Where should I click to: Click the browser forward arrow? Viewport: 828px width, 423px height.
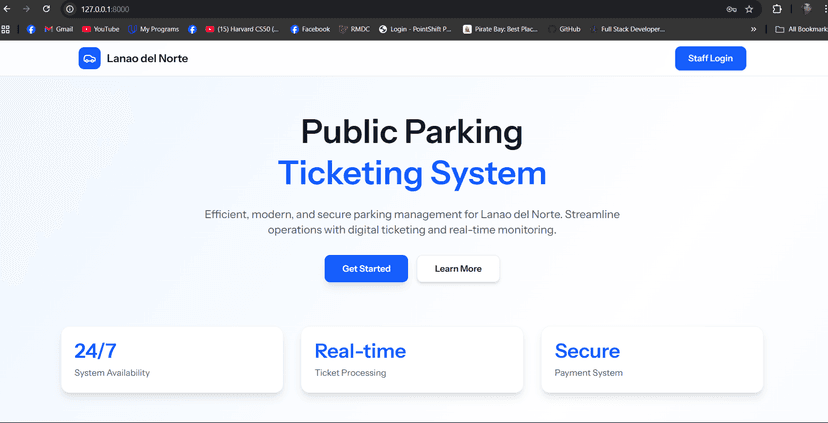pyautogui.click(x=26, y=9)
